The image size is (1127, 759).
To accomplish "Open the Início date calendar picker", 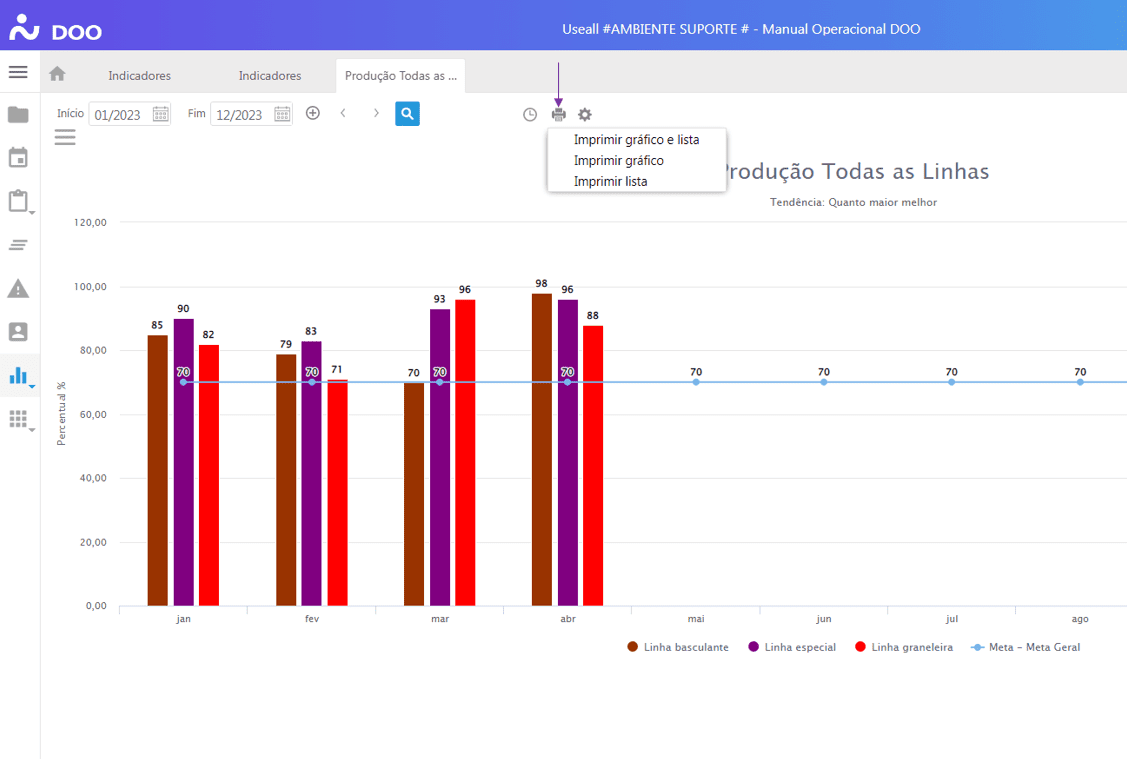I will 160,114.
